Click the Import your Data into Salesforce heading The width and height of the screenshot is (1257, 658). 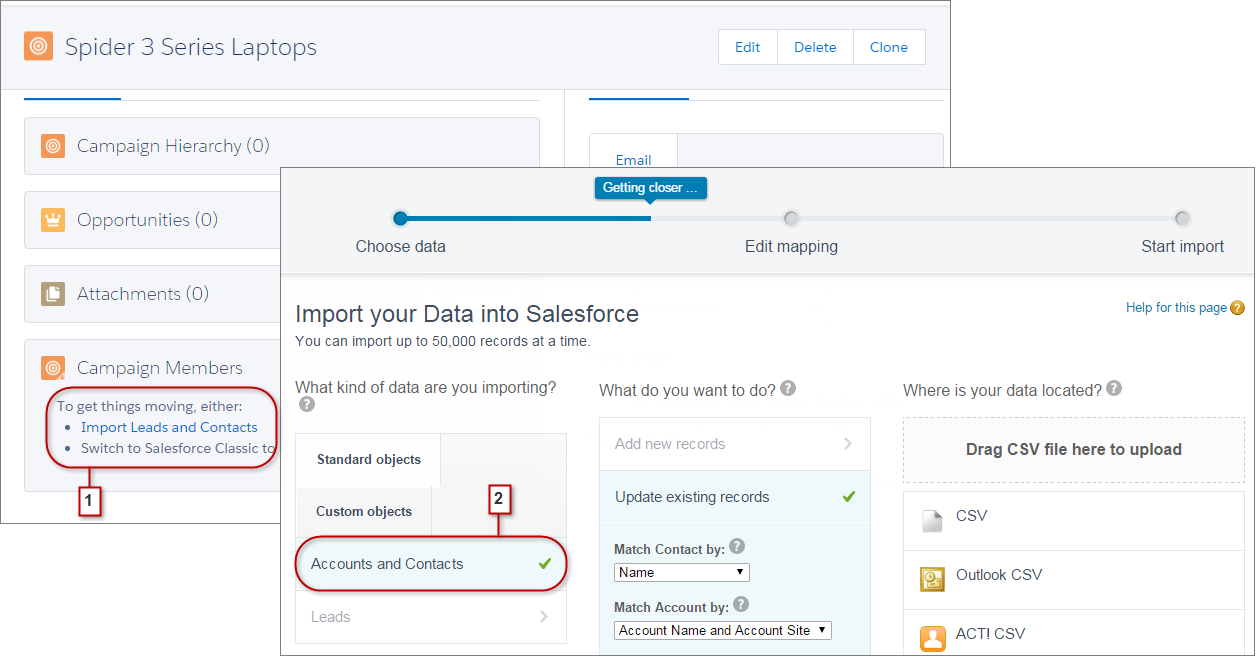467,314
